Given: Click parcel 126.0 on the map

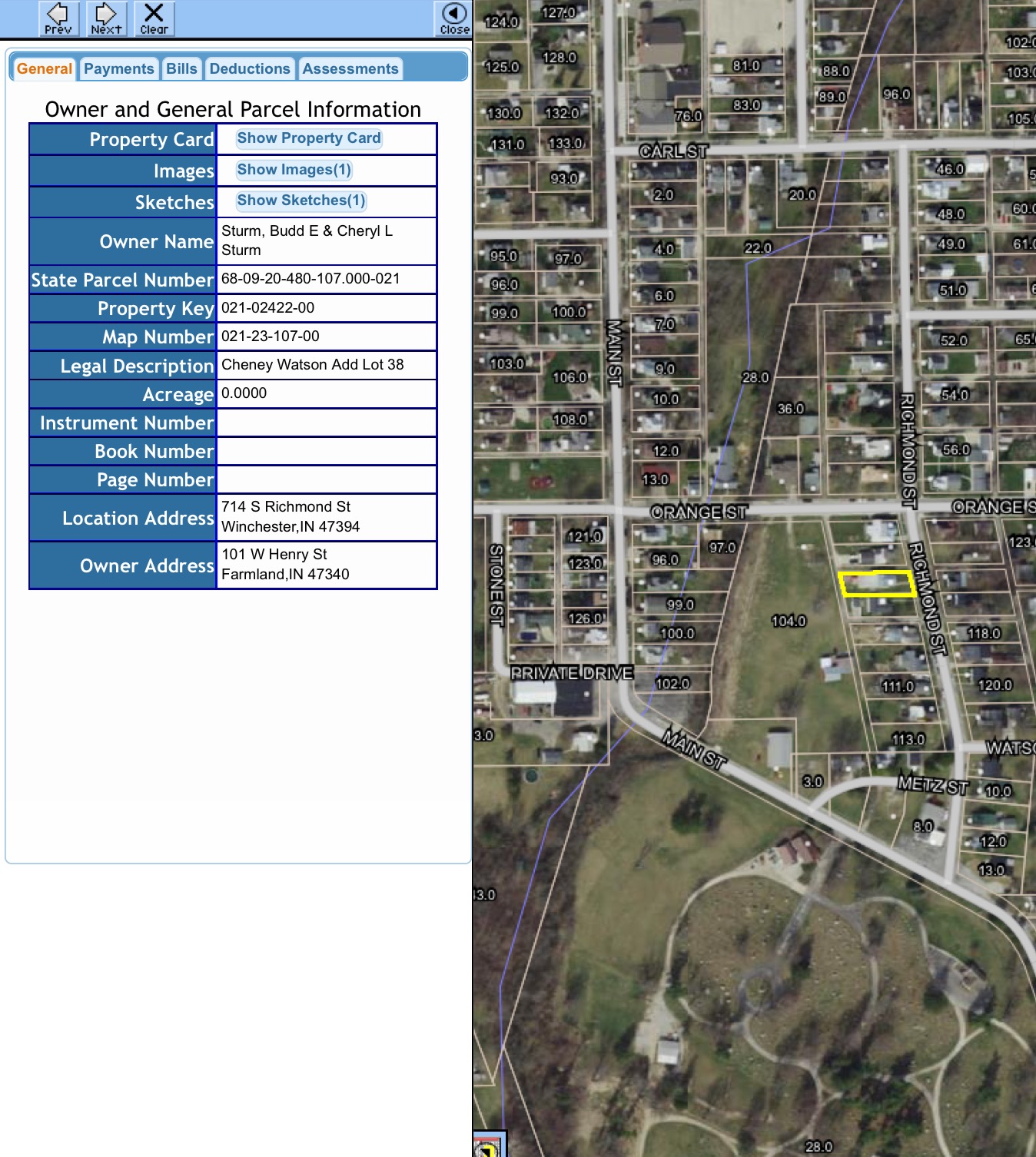Looking at the screenshot, I should tap(584, 618).
